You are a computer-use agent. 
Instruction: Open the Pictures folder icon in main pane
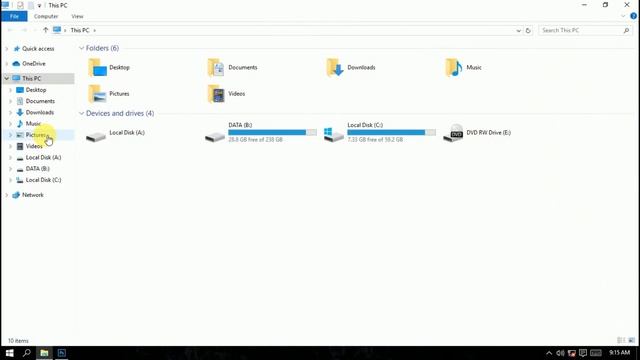pyautogui.click(x=97, y=94)
